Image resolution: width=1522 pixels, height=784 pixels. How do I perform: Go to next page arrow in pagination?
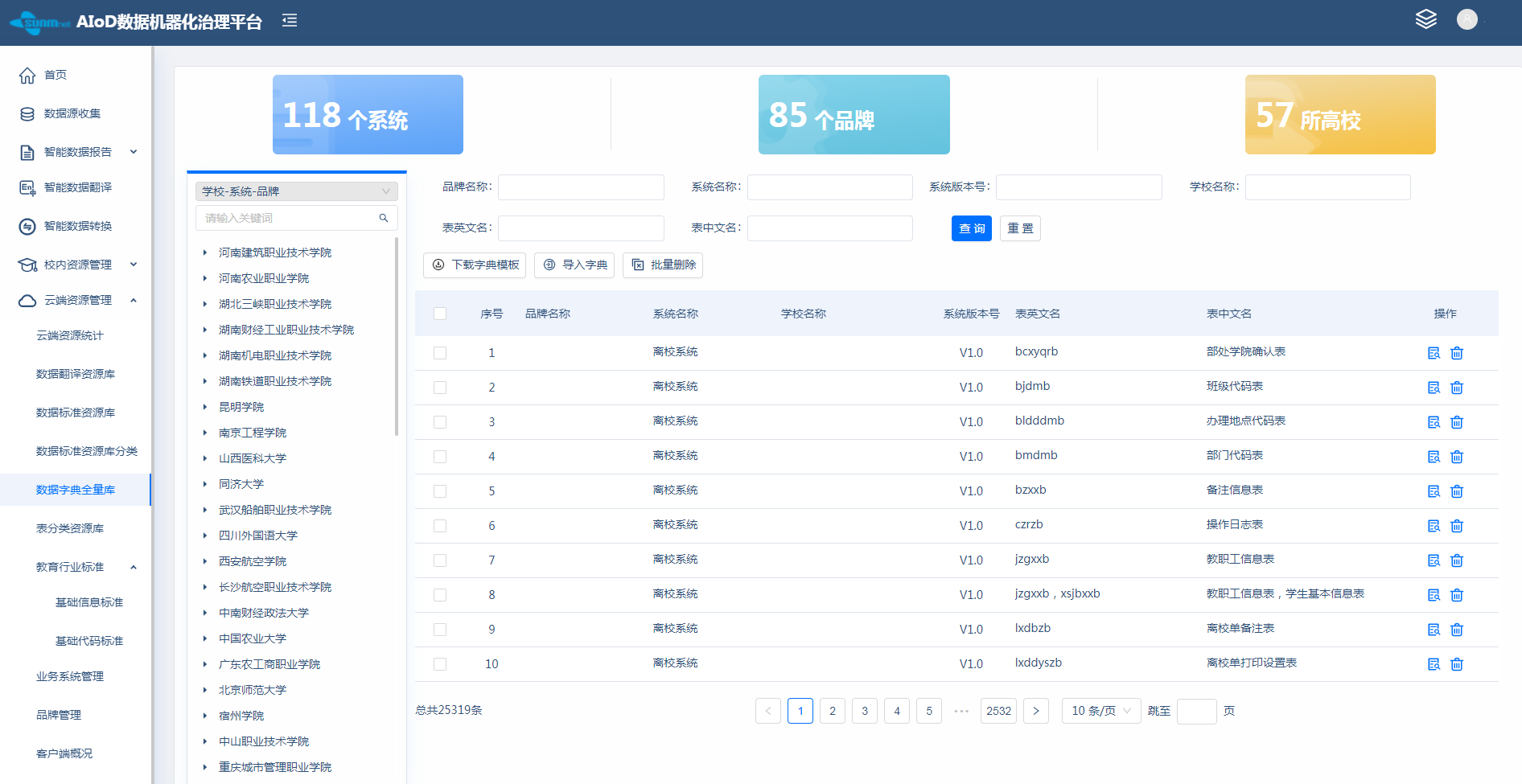pyautogui.click(x=1035, y=711)
